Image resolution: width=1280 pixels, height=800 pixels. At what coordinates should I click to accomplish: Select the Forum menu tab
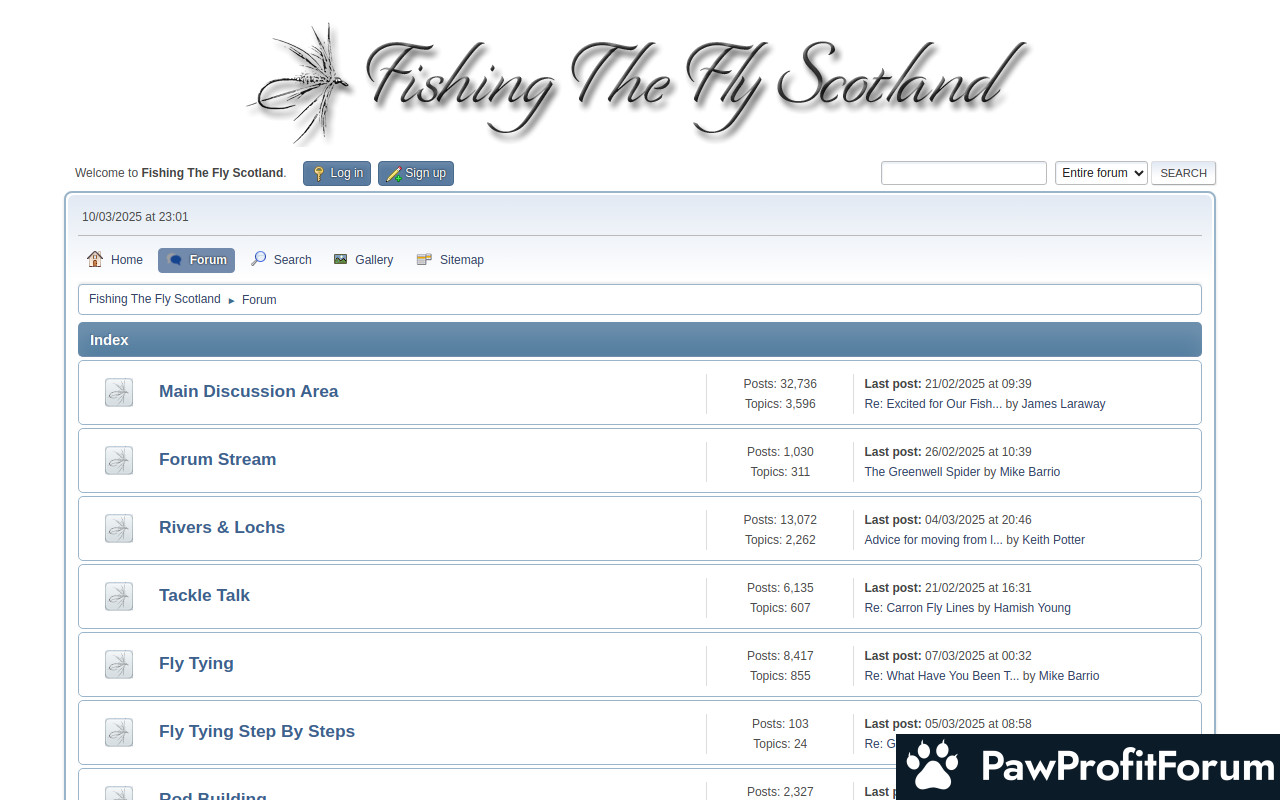tap(196, 260)
